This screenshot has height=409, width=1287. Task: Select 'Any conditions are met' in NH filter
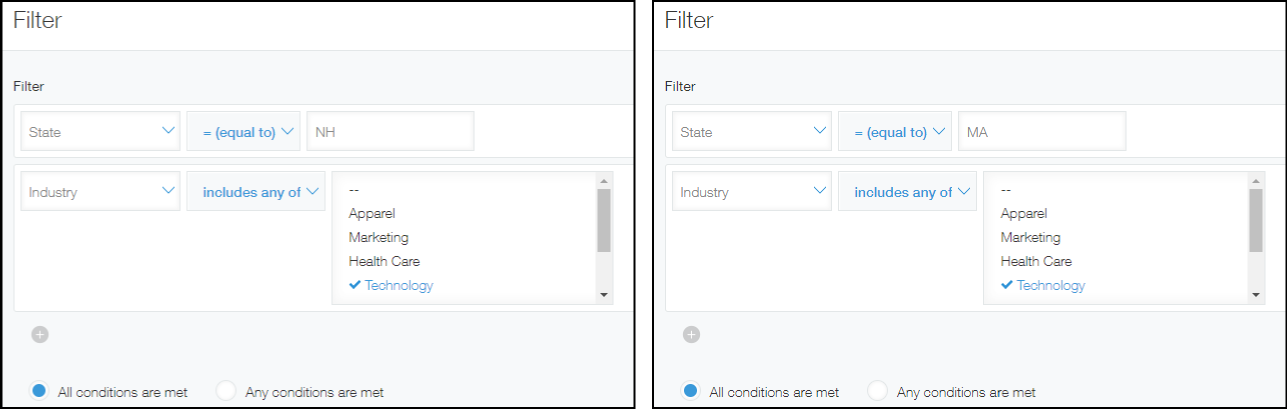pos(228,392)
